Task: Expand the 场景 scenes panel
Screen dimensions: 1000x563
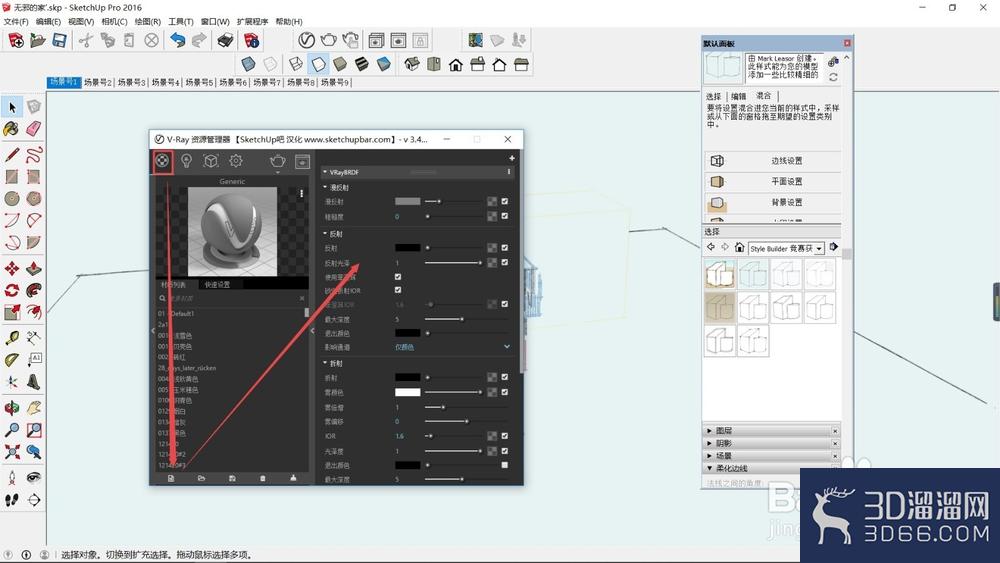Action: point(771,456)
